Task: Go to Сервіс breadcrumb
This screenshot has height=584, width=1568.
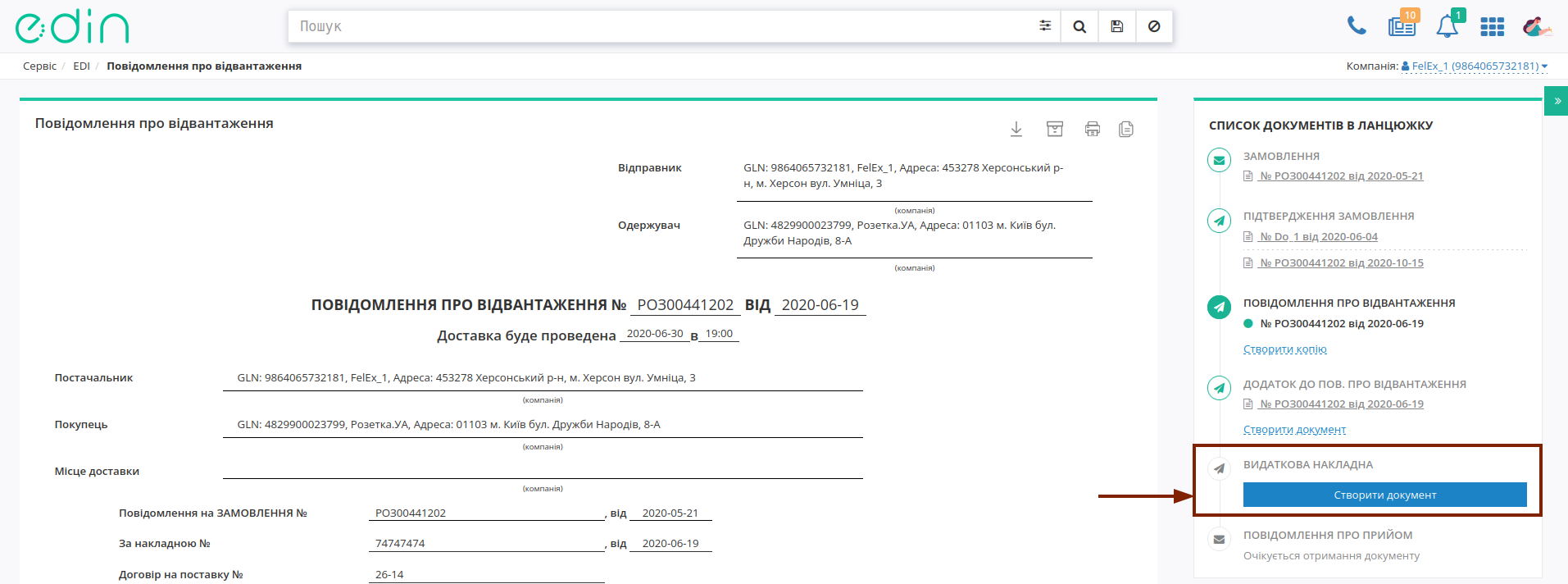Action: coord(39,66)
